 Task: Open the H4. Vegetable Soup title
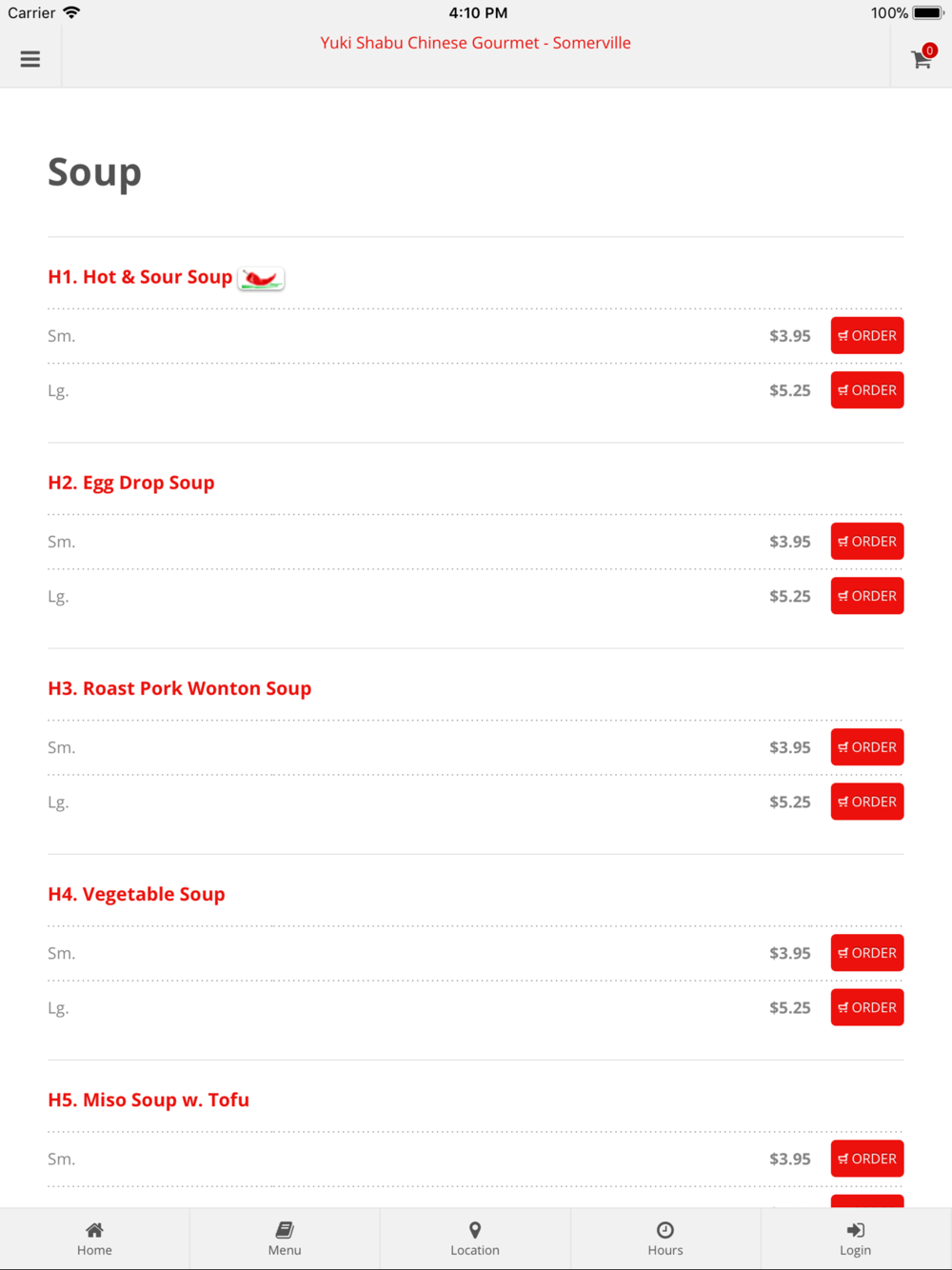click(x=136, y=894)
